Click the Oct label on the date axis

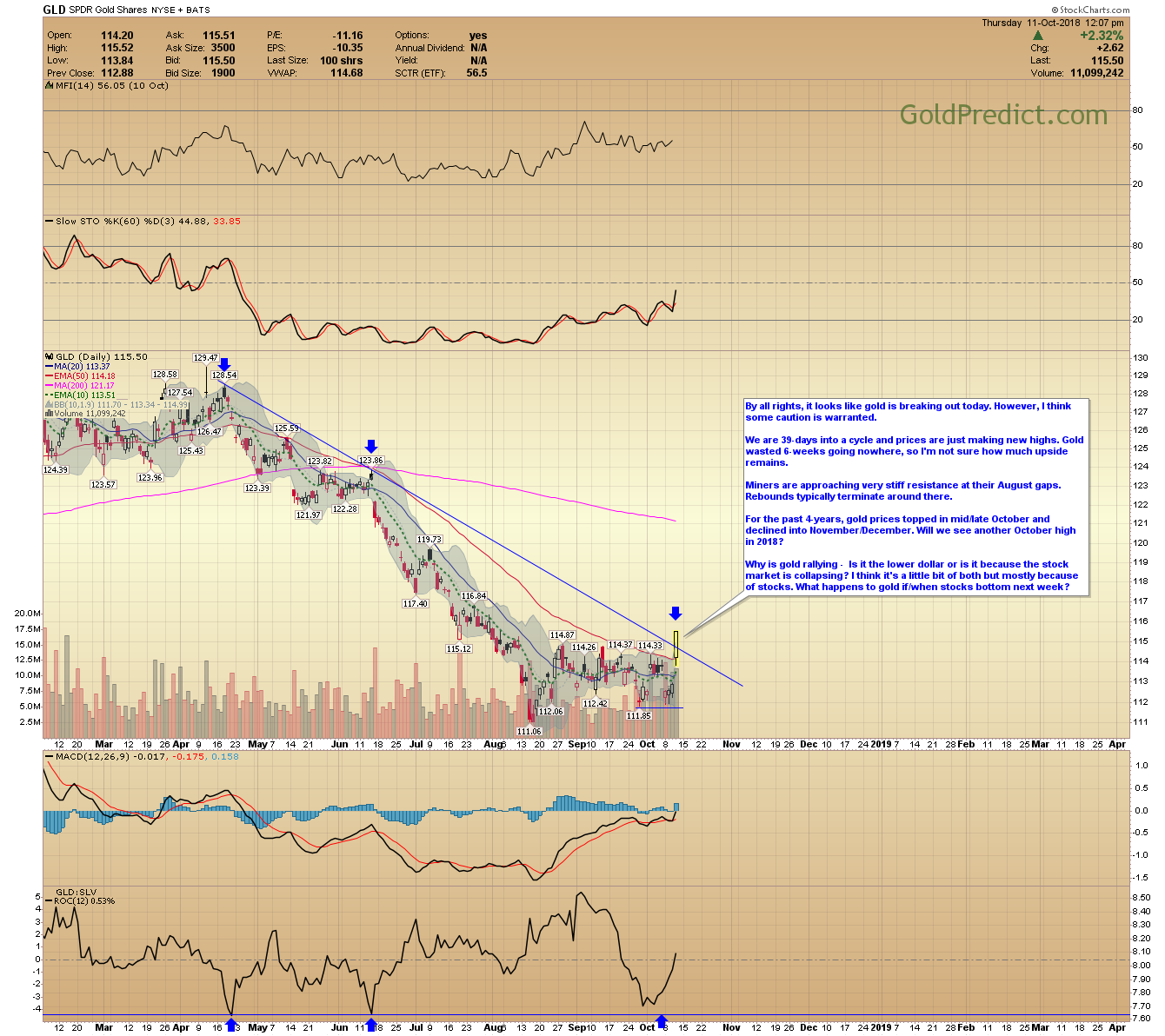pos(649,744)
